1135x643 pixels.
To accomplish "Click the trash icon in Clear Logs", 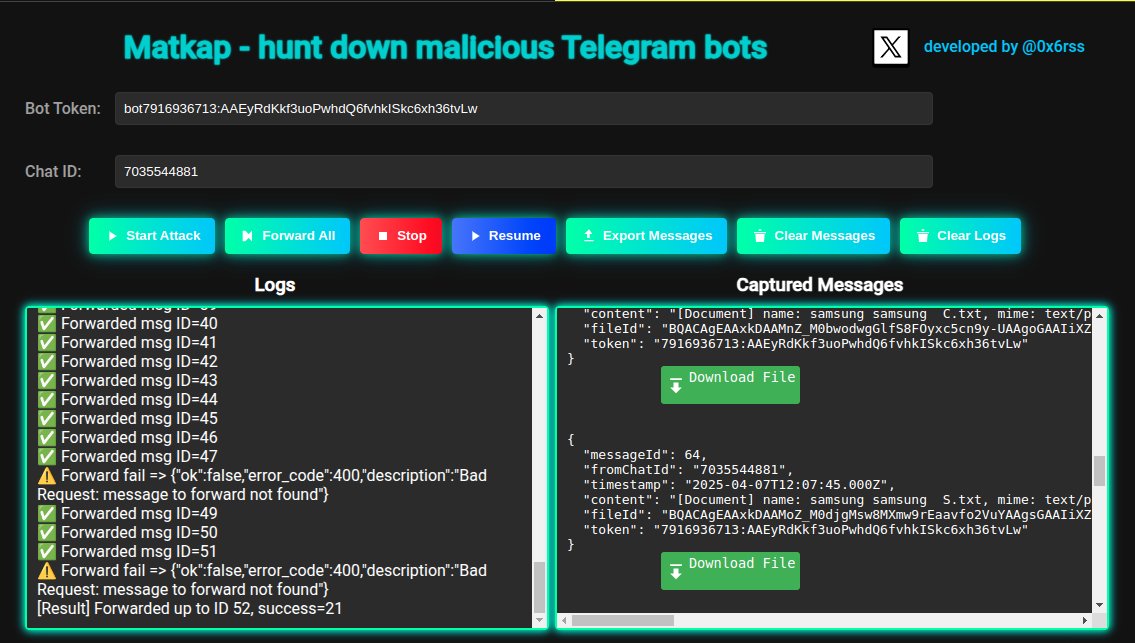I will click(x=922, y=236).
